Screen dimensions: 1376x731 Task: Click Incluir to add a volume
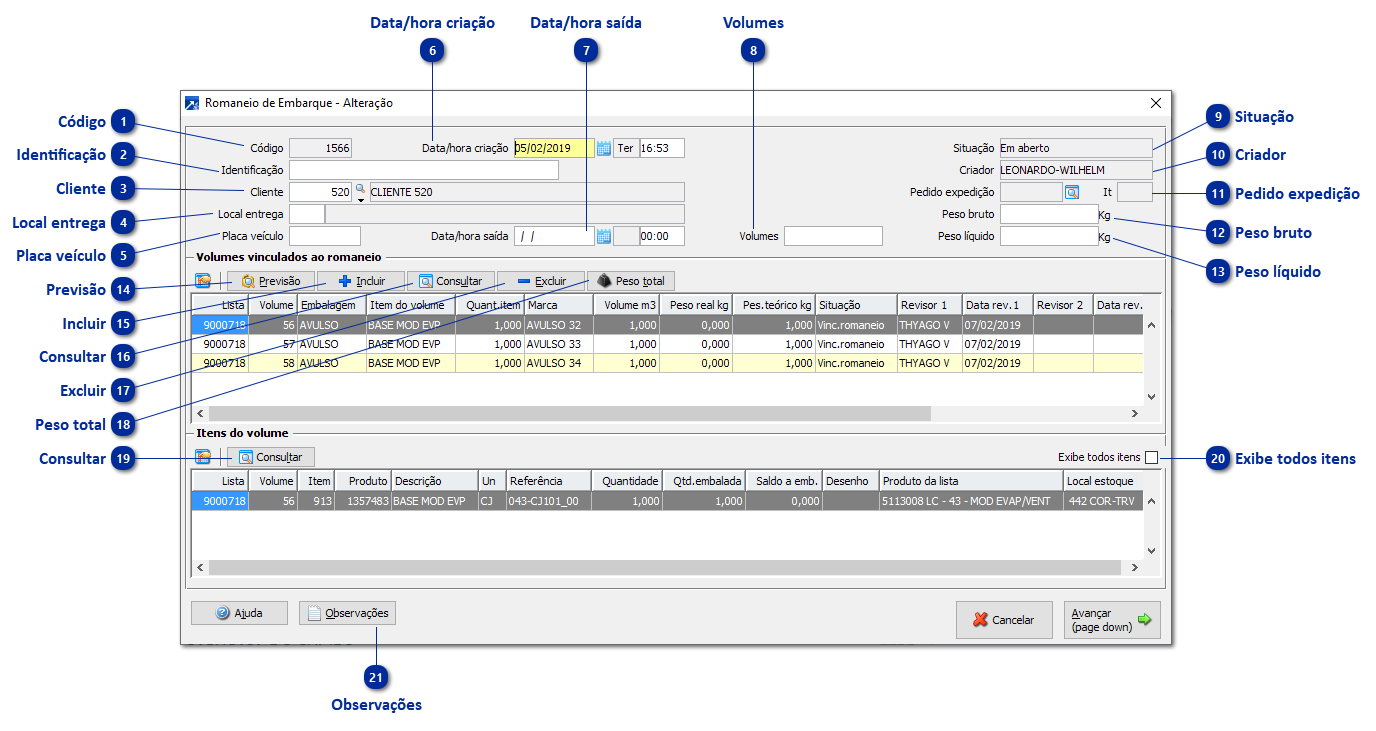click(361, 282)
